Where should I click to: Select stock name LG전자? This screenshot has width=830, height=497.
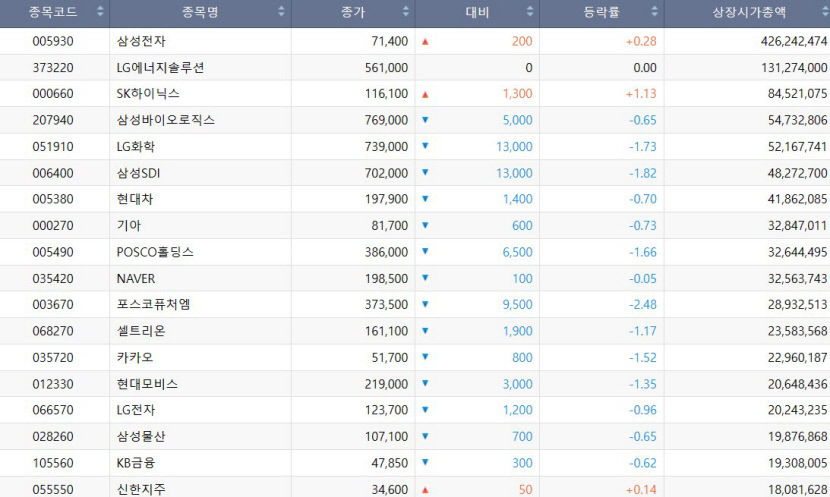click(x=136, y=410)
